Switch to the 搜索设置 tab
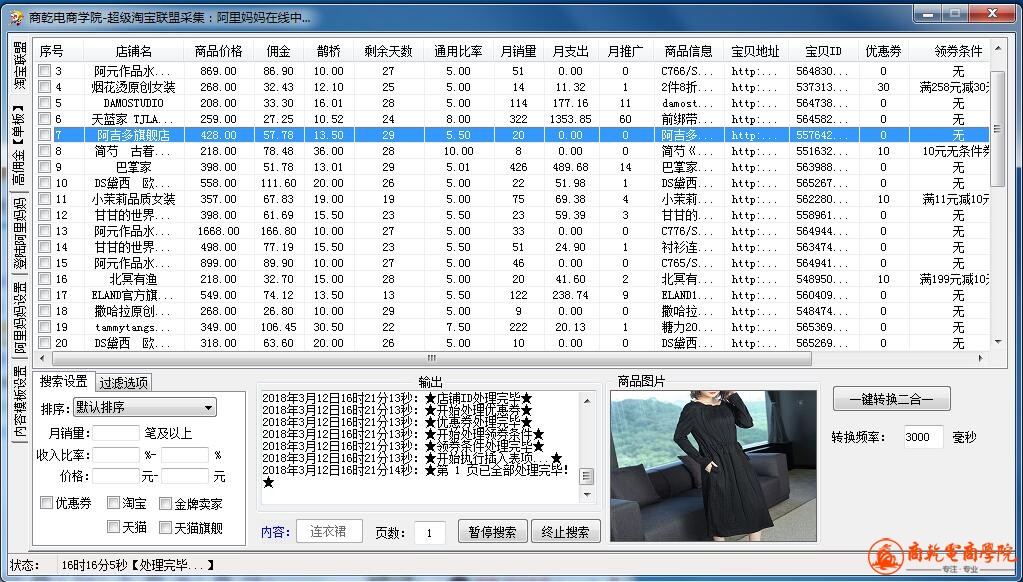 coord(63,382)
